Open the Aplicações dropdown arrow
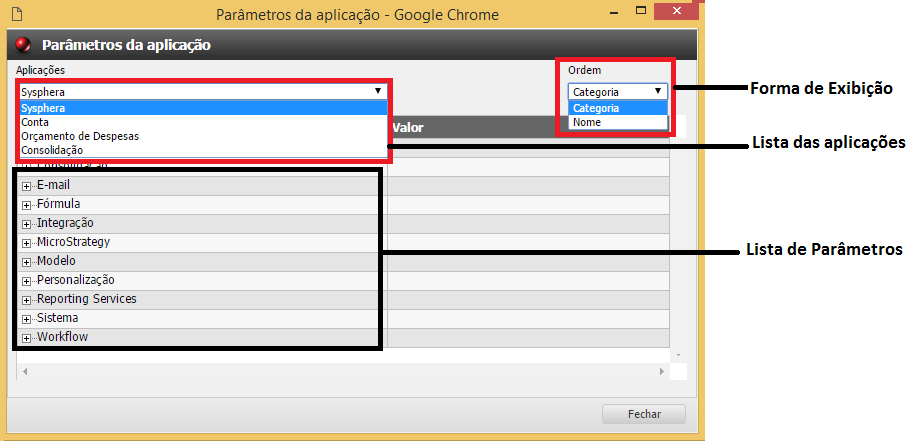 click(378, 91)
